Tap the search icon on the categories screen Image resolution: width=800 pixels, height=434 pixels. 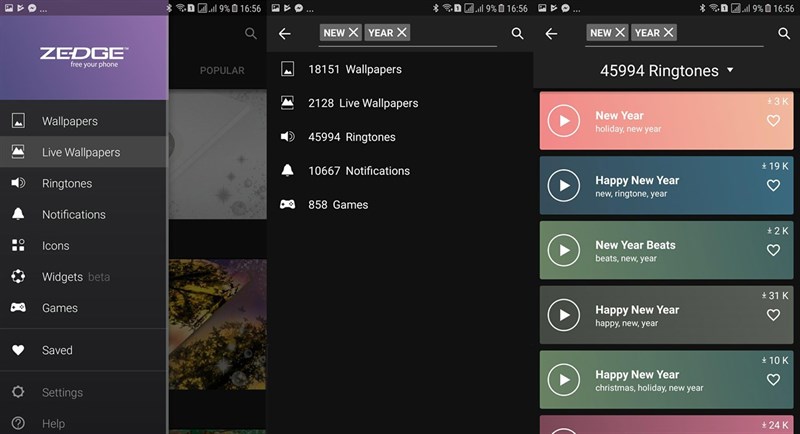[x=517, y=34]
